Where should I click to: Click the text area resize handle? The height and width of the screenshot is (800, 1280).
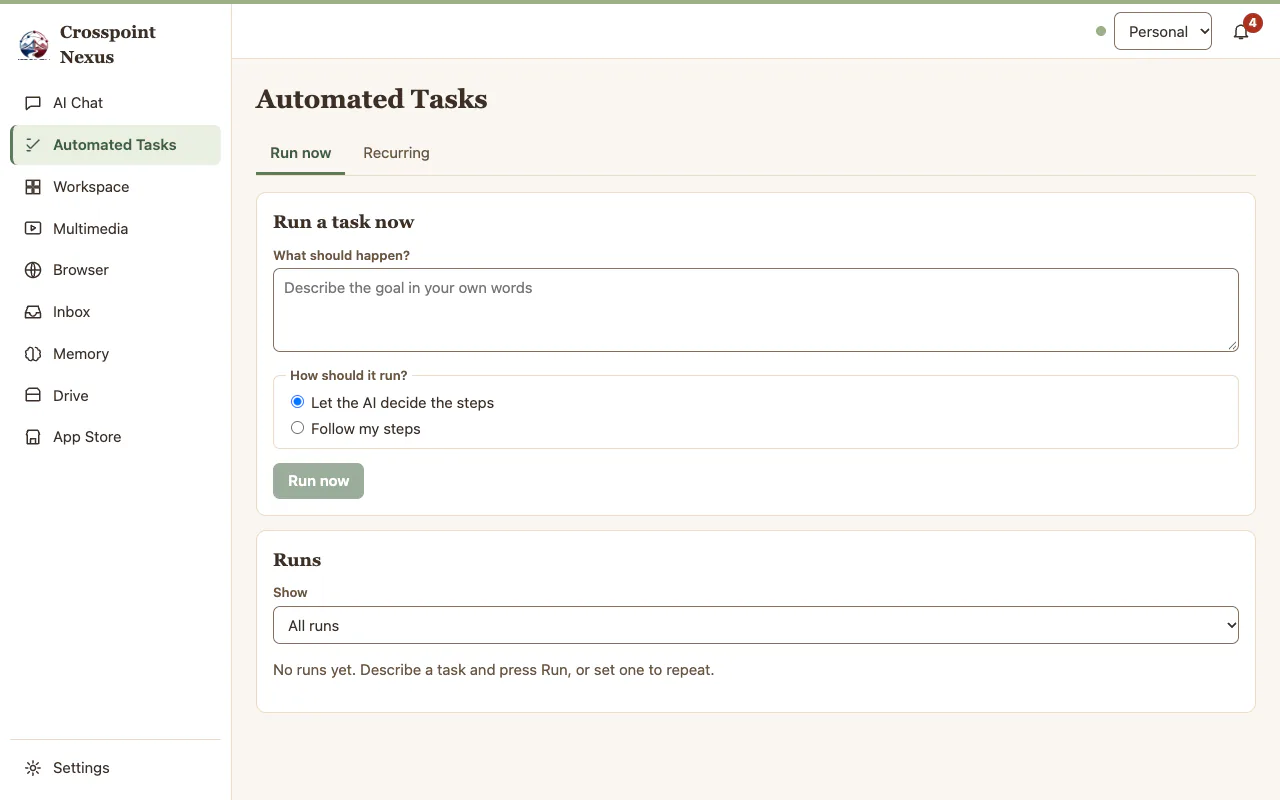(x=1232, y=345)
